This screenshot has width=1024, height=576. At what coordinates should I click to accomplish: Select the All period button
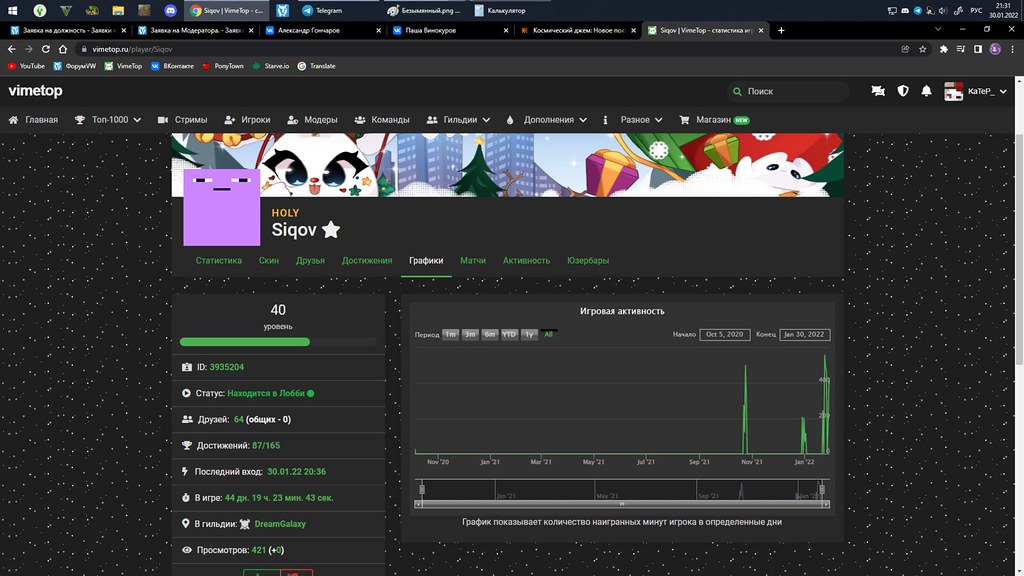point(548,334)
